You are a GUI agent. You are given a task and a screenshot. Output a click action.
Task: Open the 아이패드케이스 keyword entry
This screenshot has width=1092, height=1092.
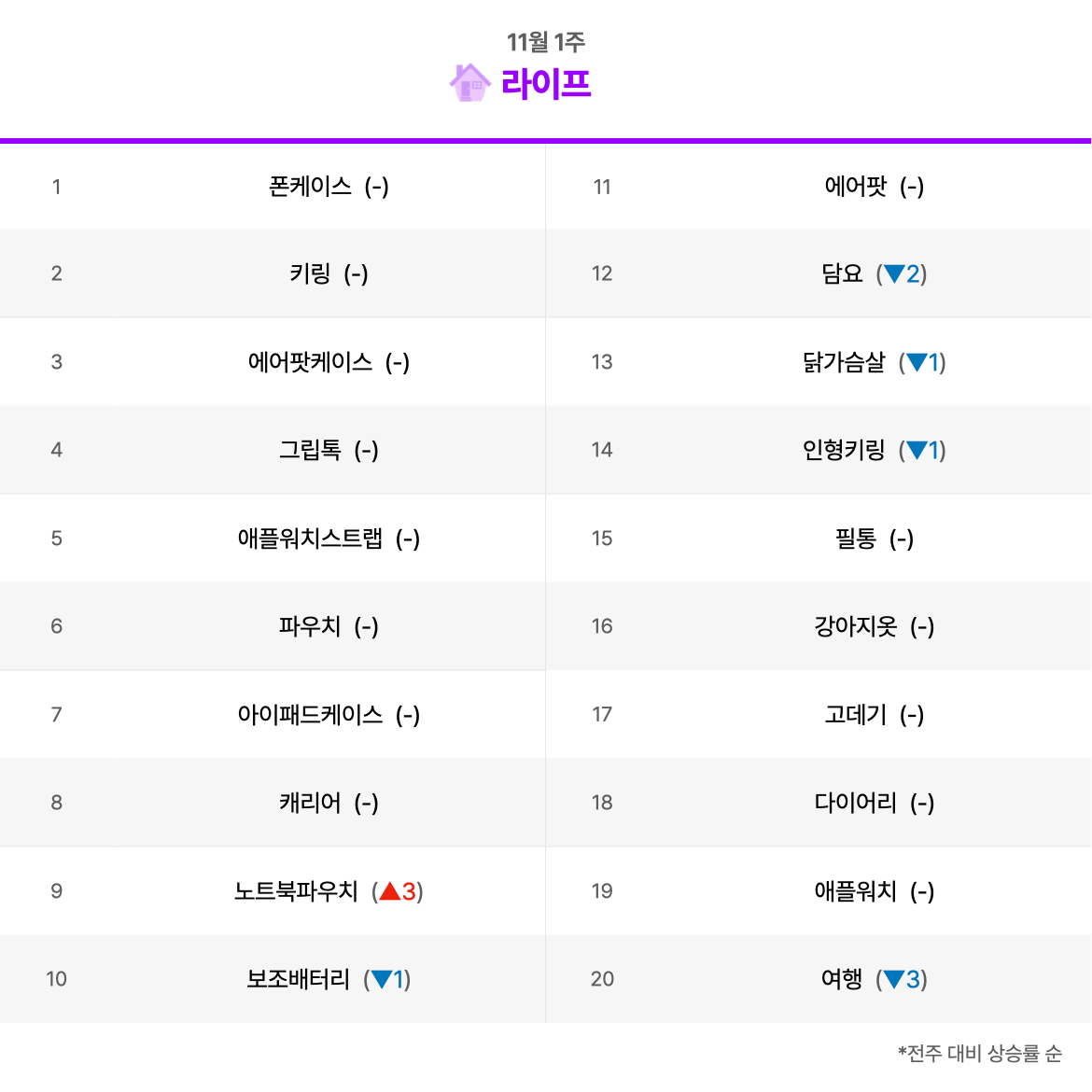click(310, 715)
